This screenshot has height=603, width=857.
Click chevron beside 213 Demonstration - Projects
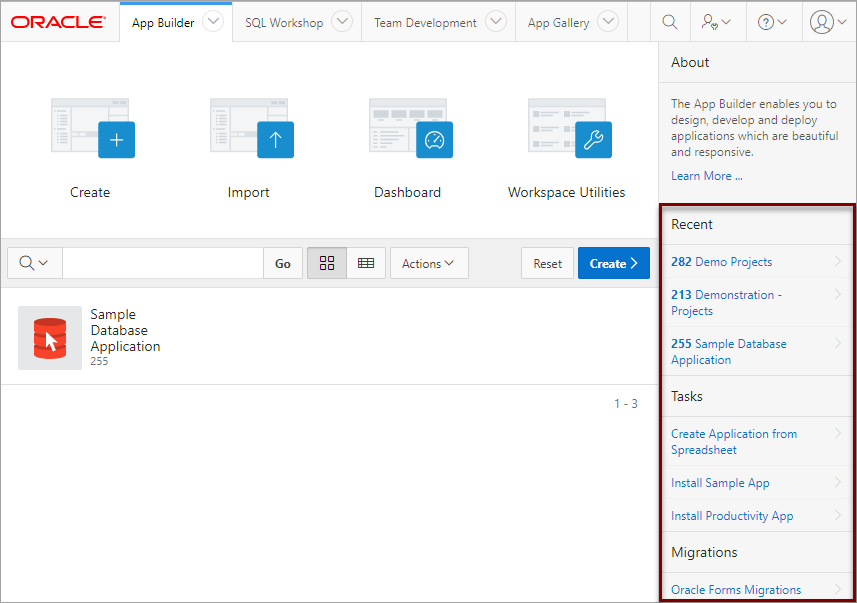(x=838, y=294)
